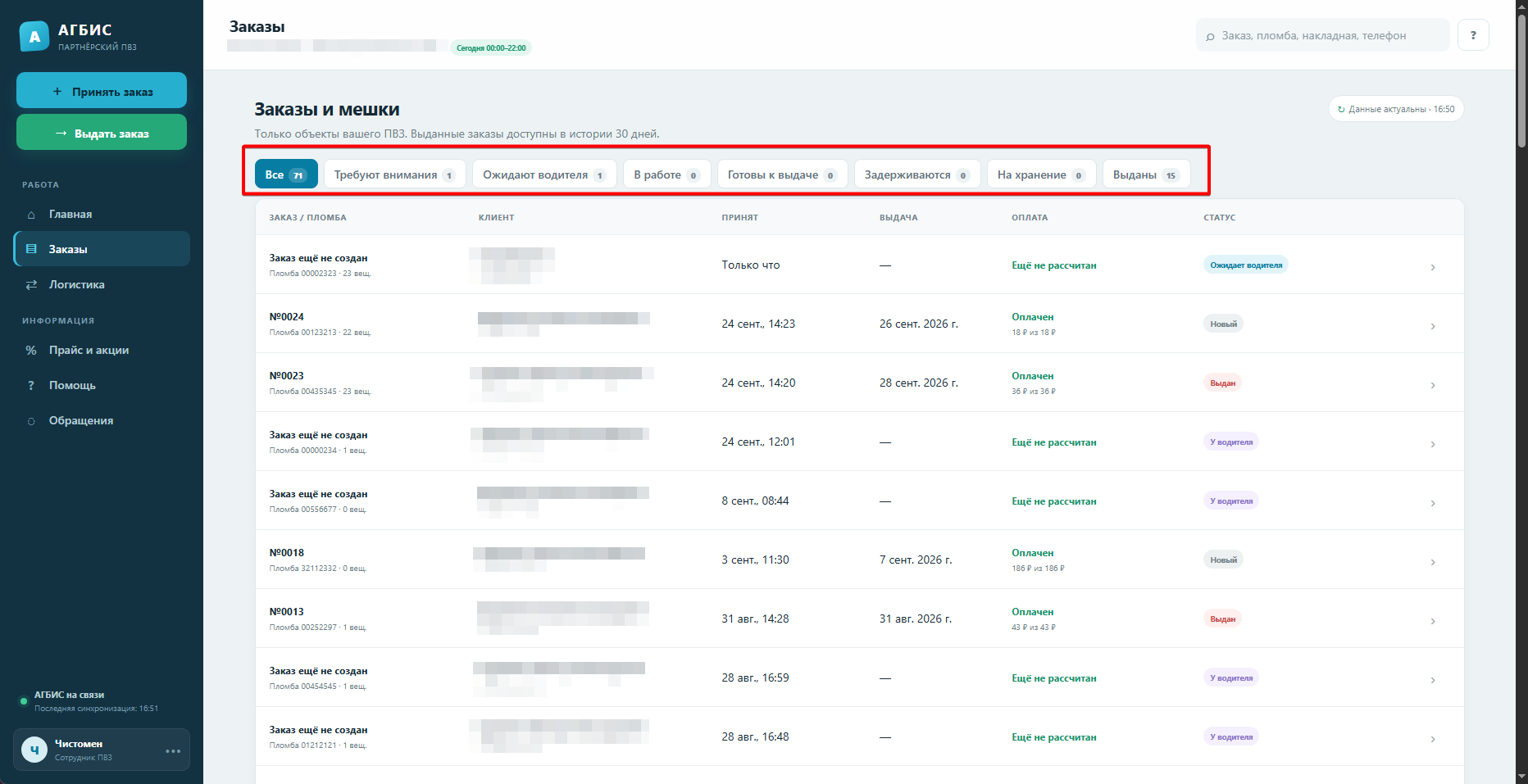Expand the chevron of the Пломба 00002323 row
The image size is (1528, 784).
(x=1433, y=267)
